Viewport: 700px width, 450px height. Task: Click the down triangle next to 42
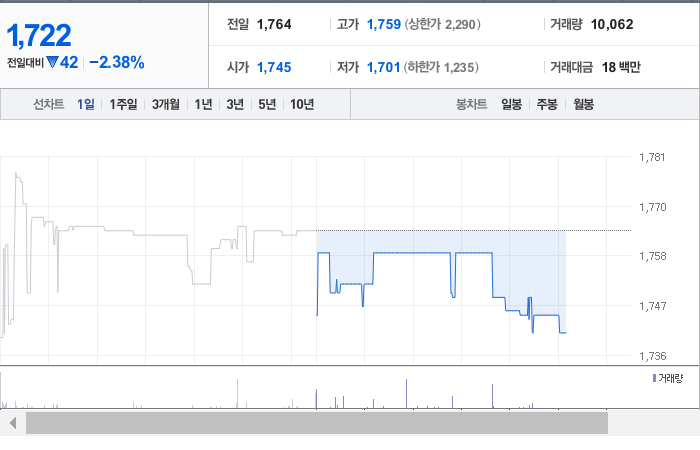tap(52, 62)
